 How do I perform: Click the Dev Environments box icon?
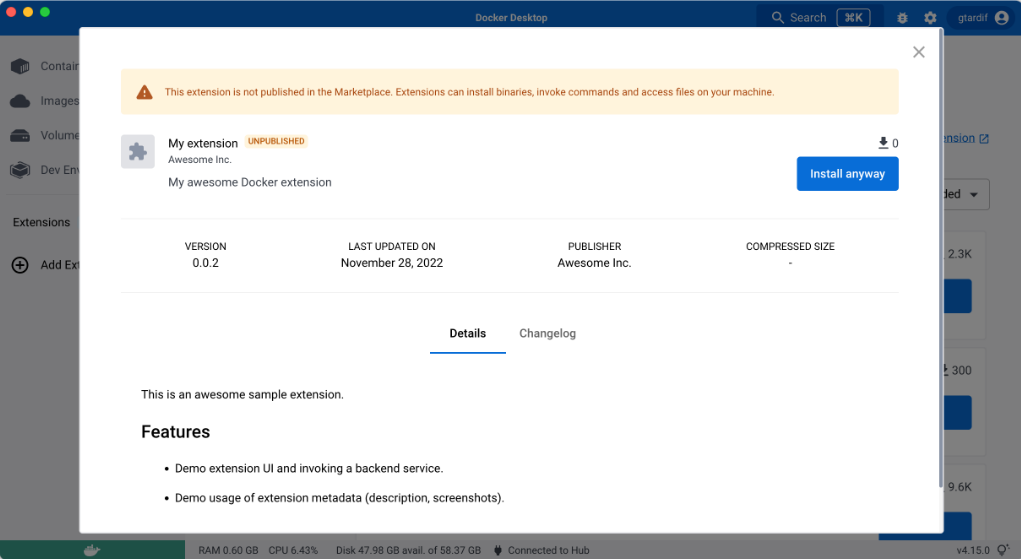20,170
